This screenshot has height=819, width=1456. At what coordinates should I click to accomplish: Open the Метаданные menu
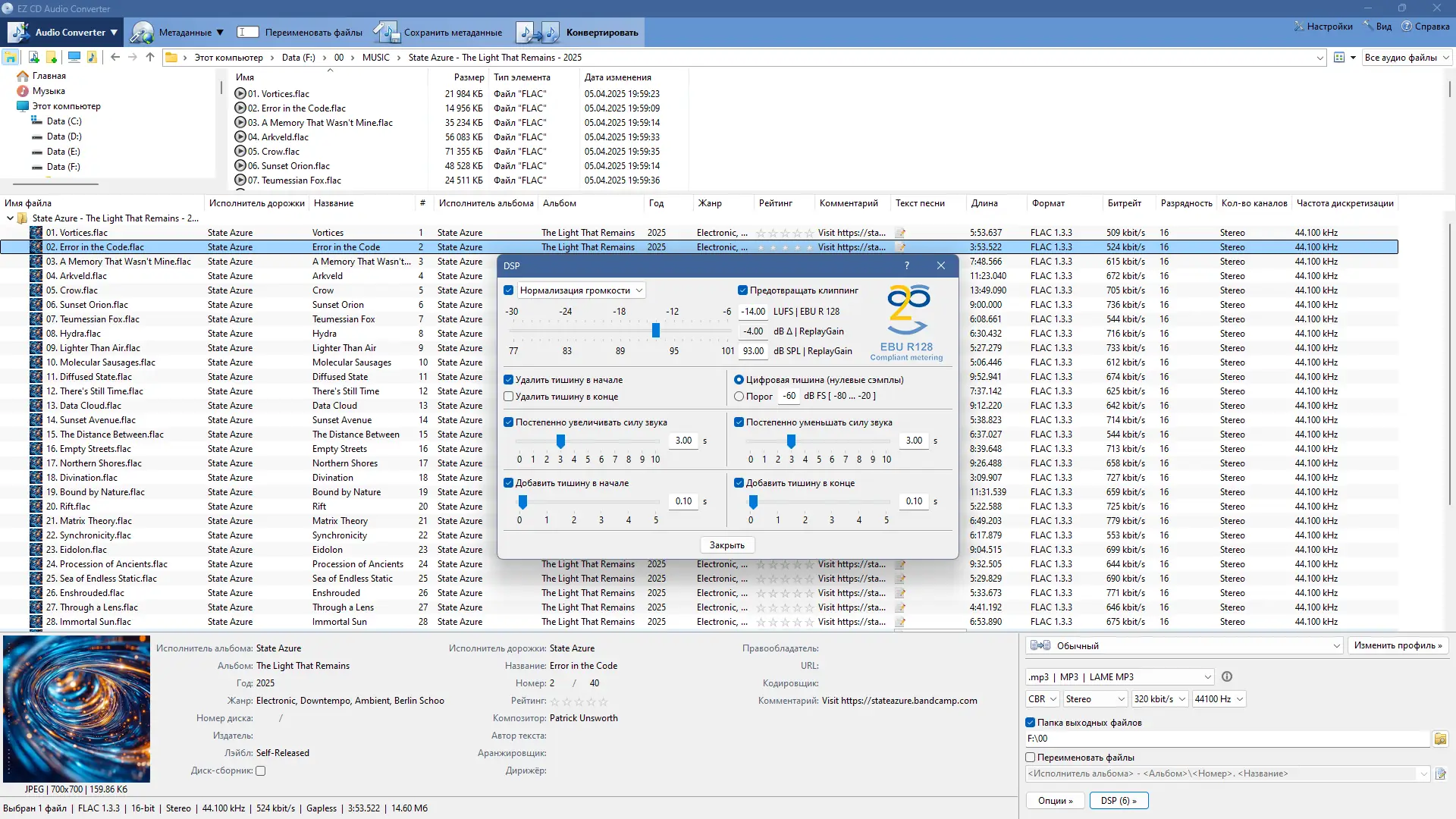(177, 33)
